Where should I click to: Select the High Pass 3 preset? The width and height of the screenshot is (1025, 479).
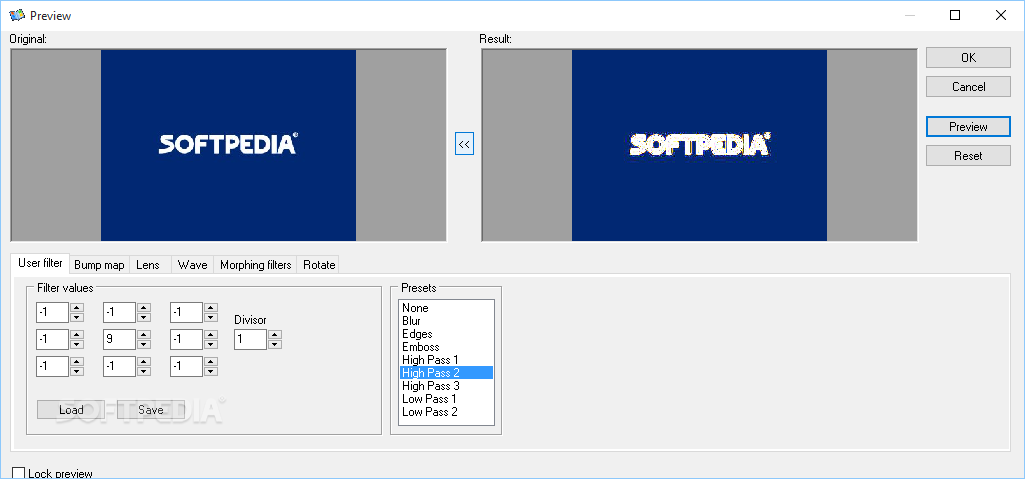coord(446,386)
